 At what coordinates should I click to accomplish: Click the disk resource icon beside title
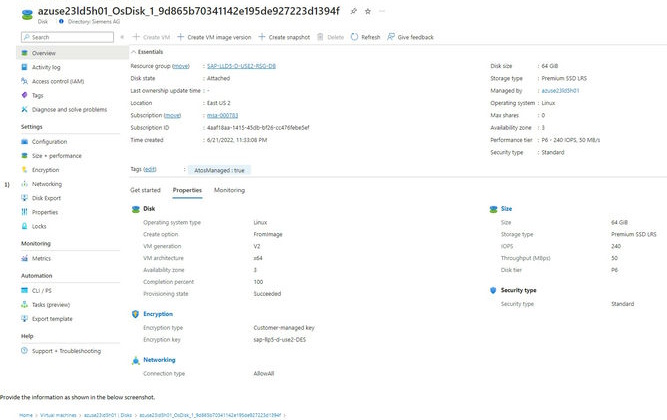(27, 14)
